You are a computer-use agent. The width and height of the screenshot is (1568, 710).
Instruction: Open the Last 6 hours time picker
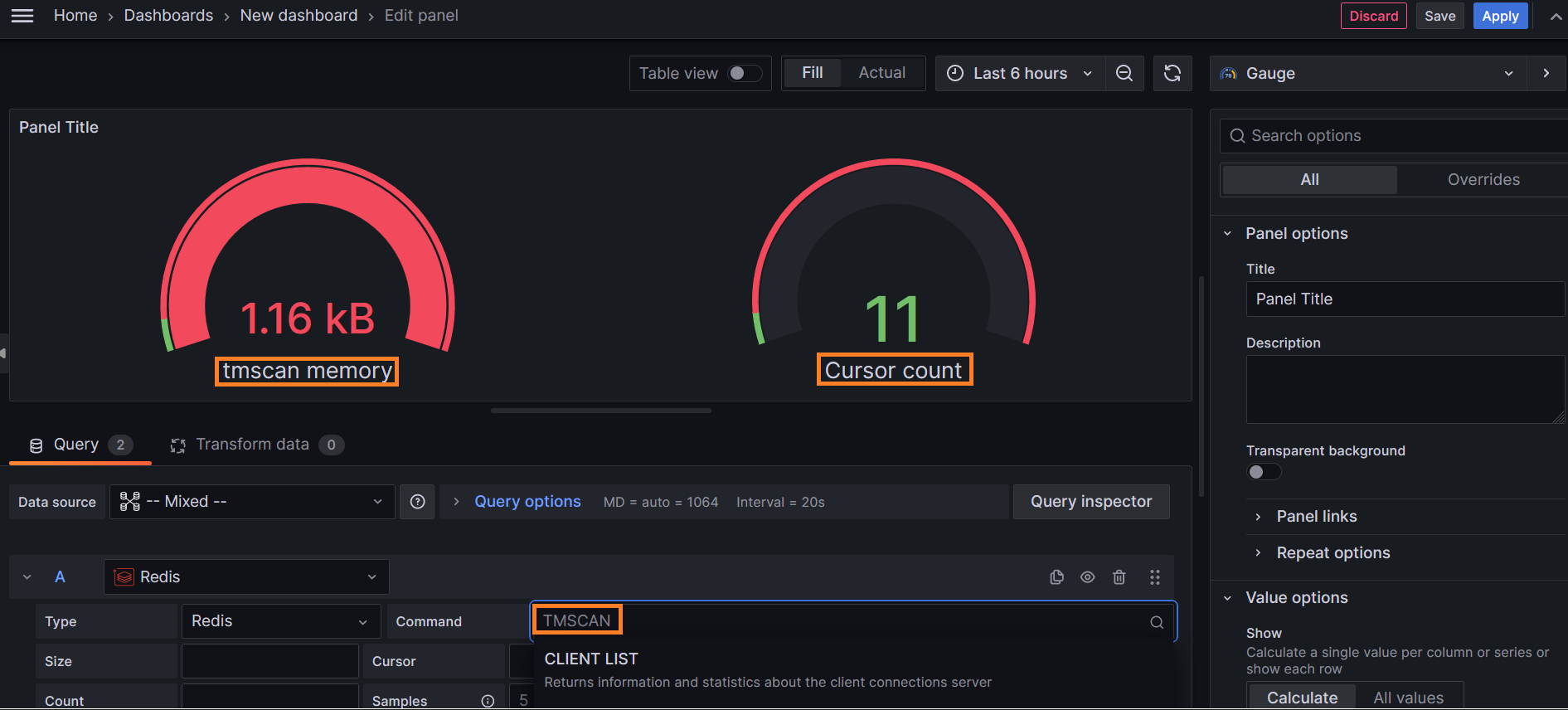[1020, 73]
